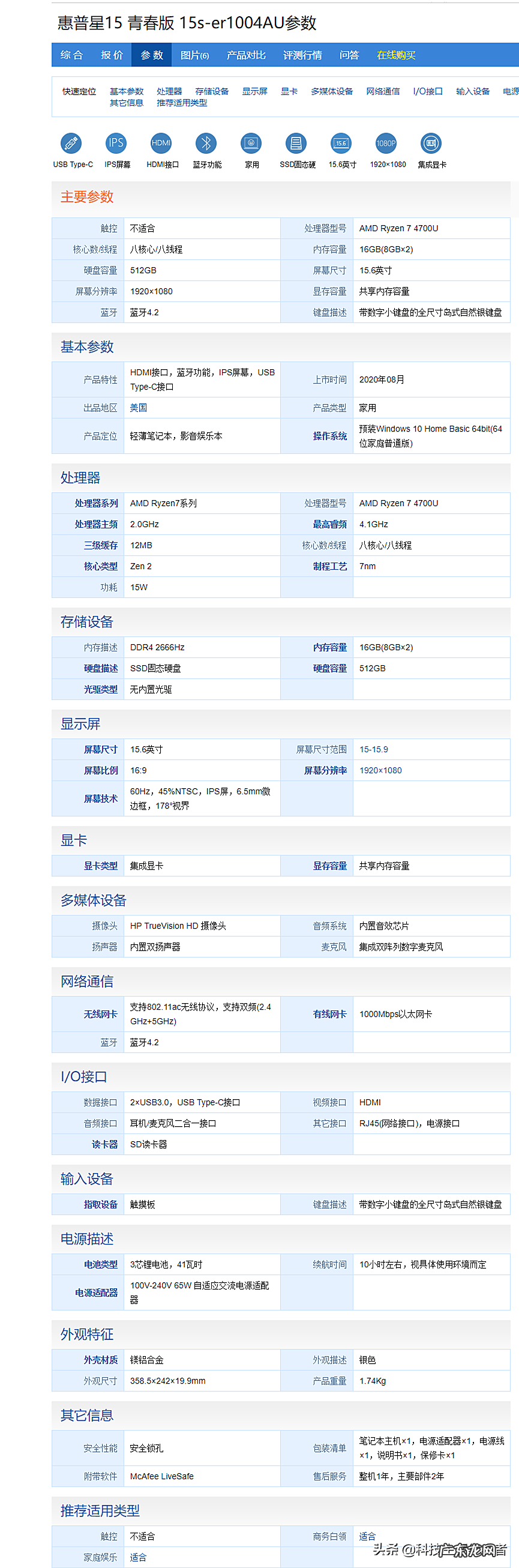Jump to 基本参数 quick link

pos(127,91)
